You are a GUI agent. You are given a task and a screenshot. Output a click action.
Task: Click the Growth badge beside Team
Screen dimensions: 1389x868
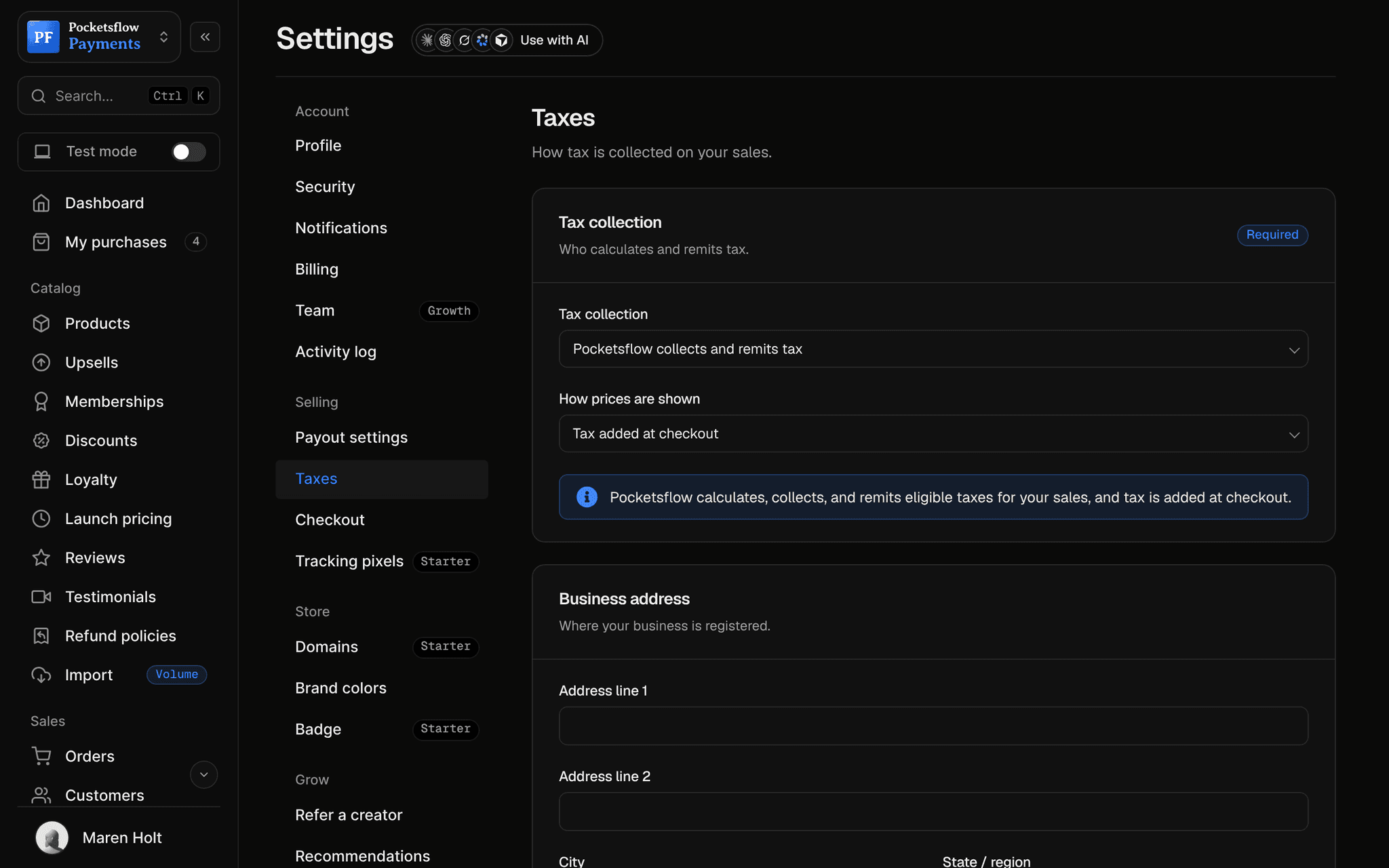[449, 311]
